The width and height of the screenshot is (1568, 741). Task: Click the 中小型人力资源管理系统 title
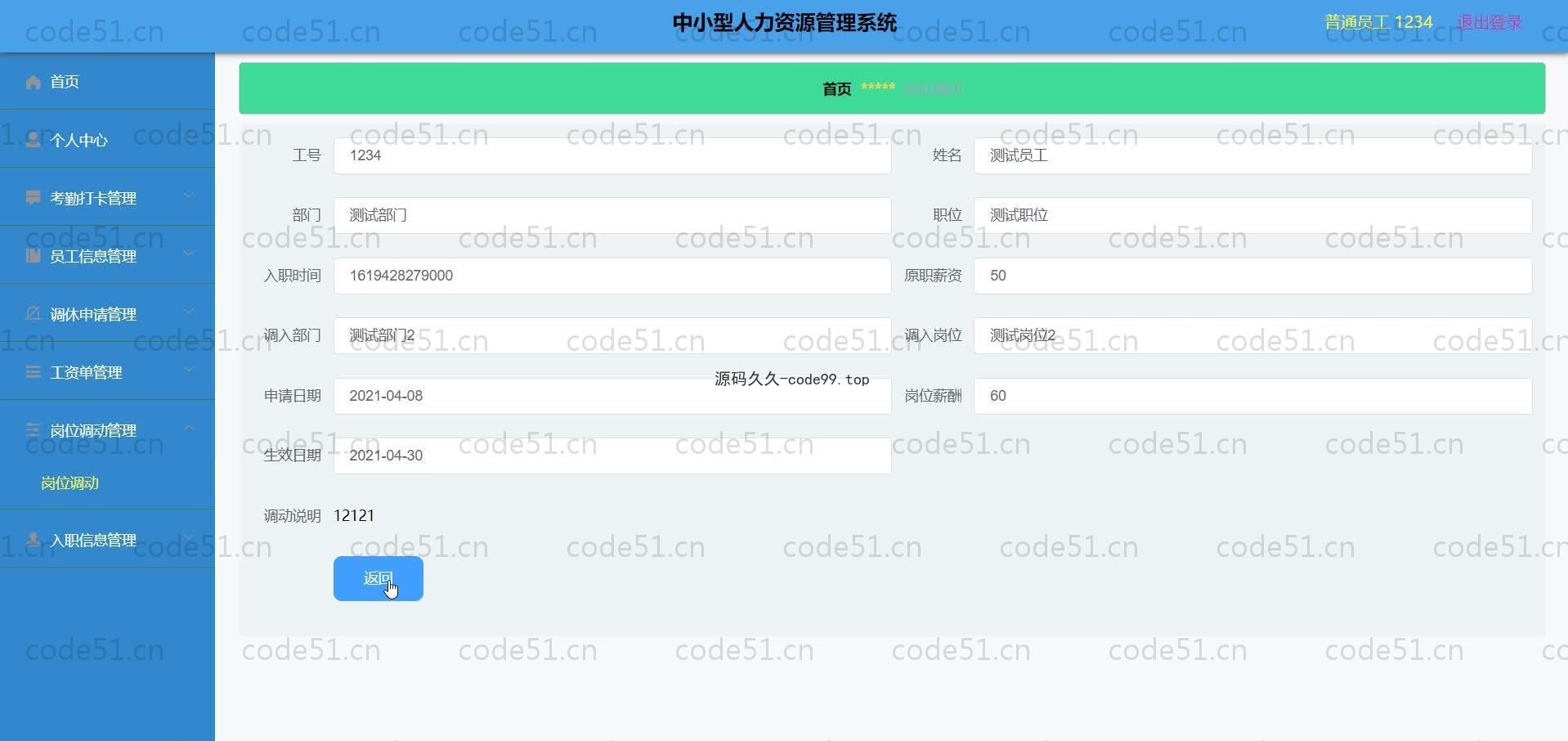785,23
